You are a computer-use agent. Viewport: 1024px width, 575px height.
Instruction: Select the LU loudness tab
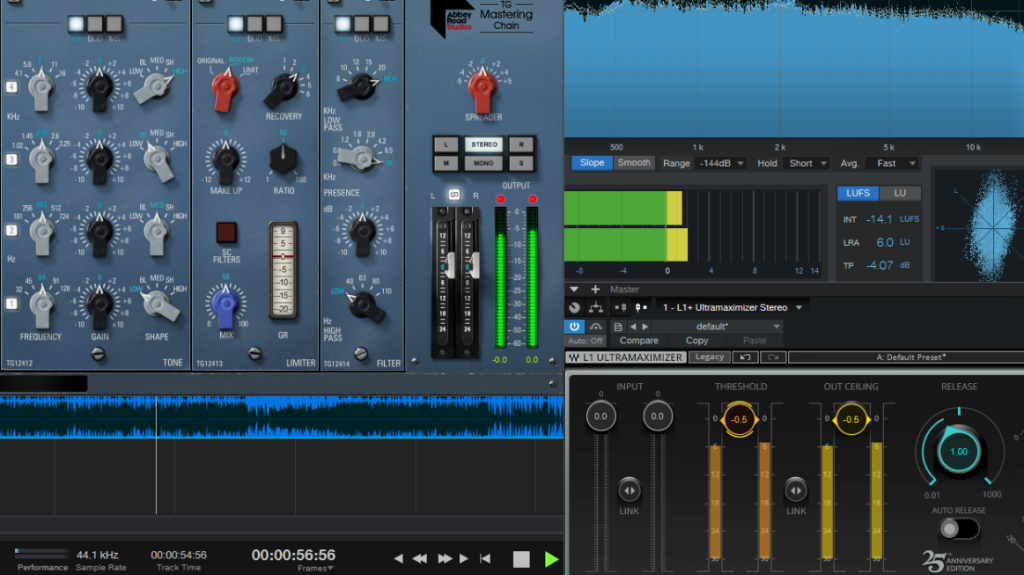[x=899, y=193]
